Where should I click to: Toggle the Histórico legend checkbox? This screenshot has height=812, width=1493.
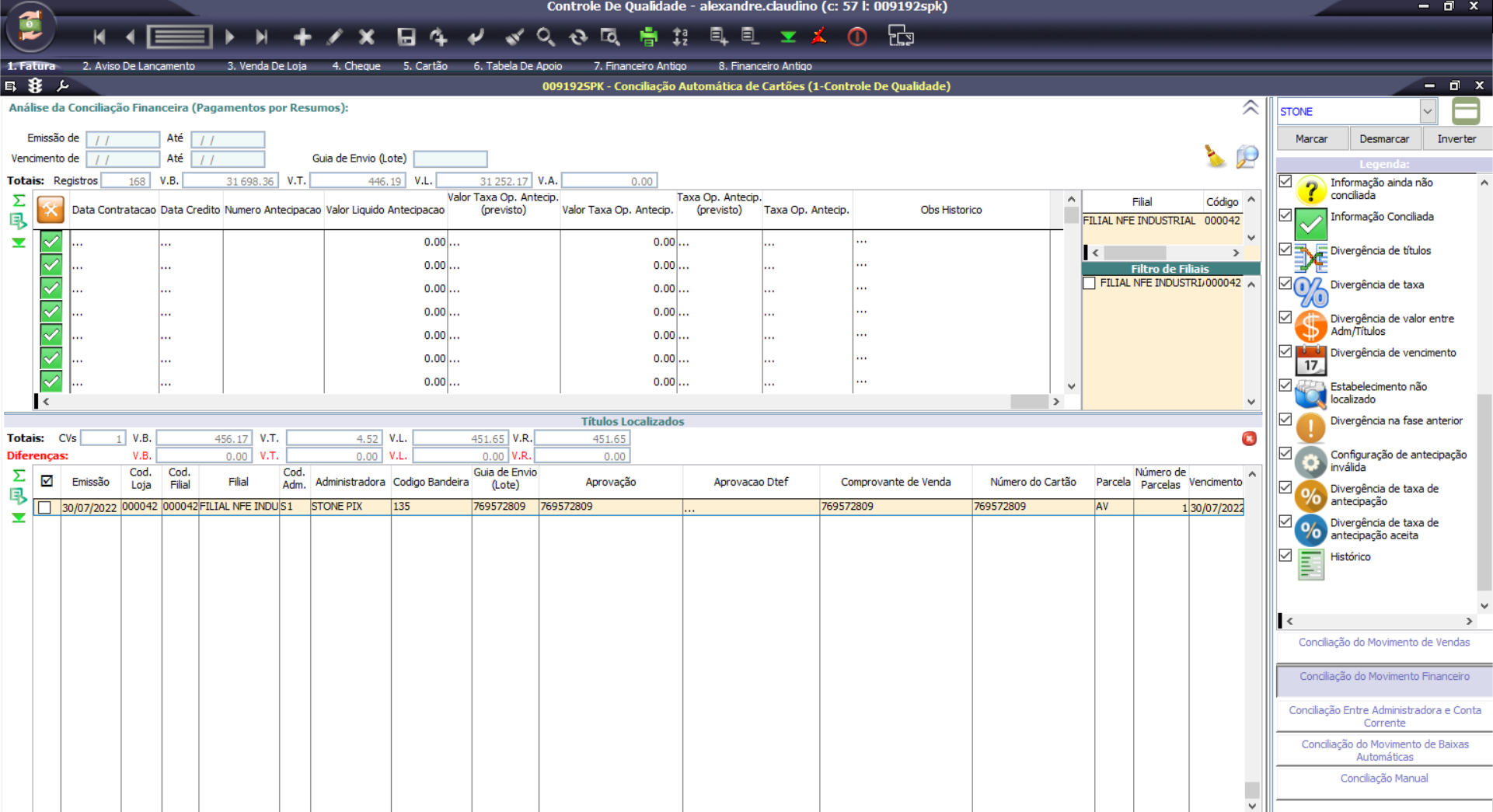click(1285, 555)
